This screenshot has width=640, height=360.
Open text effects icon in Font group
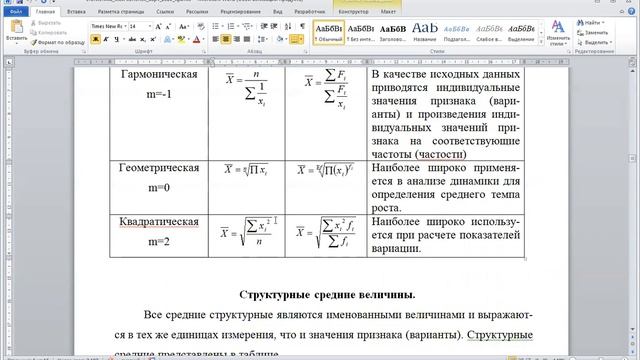167,39
